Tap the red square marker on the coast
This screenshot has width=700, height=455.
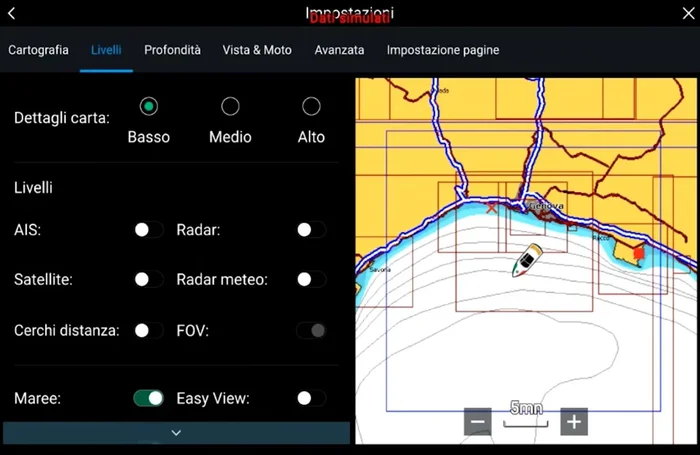tap(639, 254)
